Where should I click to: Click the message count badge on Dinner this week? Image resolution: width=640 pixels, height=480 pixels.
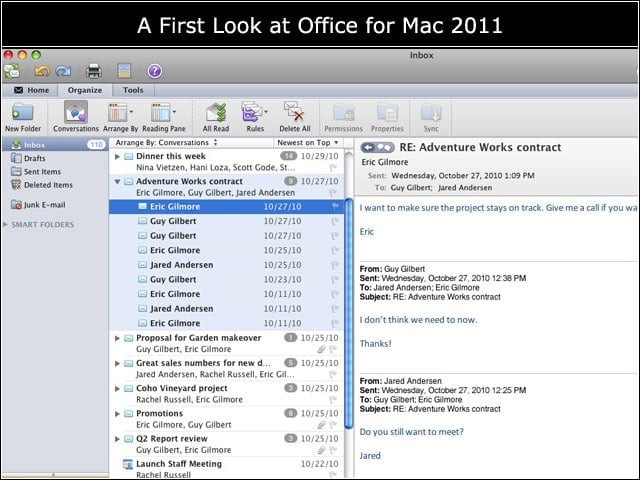click(x=289, y=156)
